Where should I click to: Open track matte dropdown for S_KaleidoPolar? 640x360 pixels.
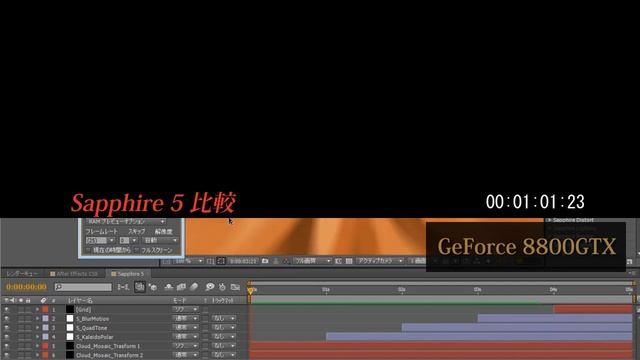224,337
